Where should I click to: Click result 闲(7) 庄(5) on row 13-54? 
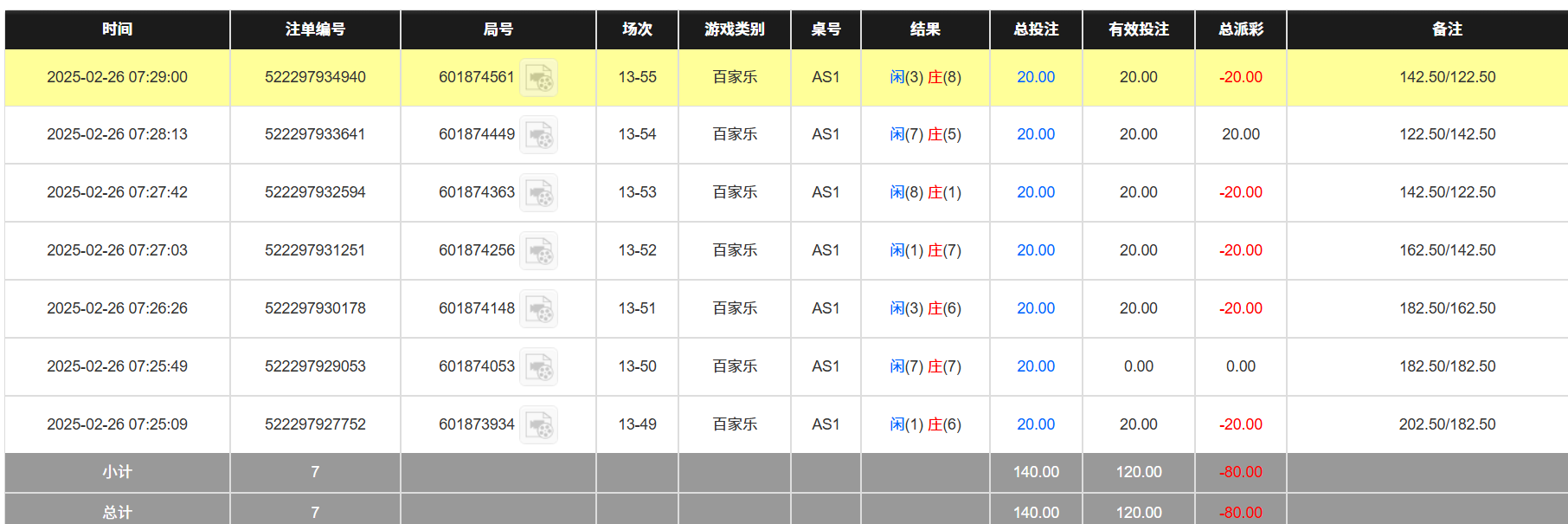[926, 134]
